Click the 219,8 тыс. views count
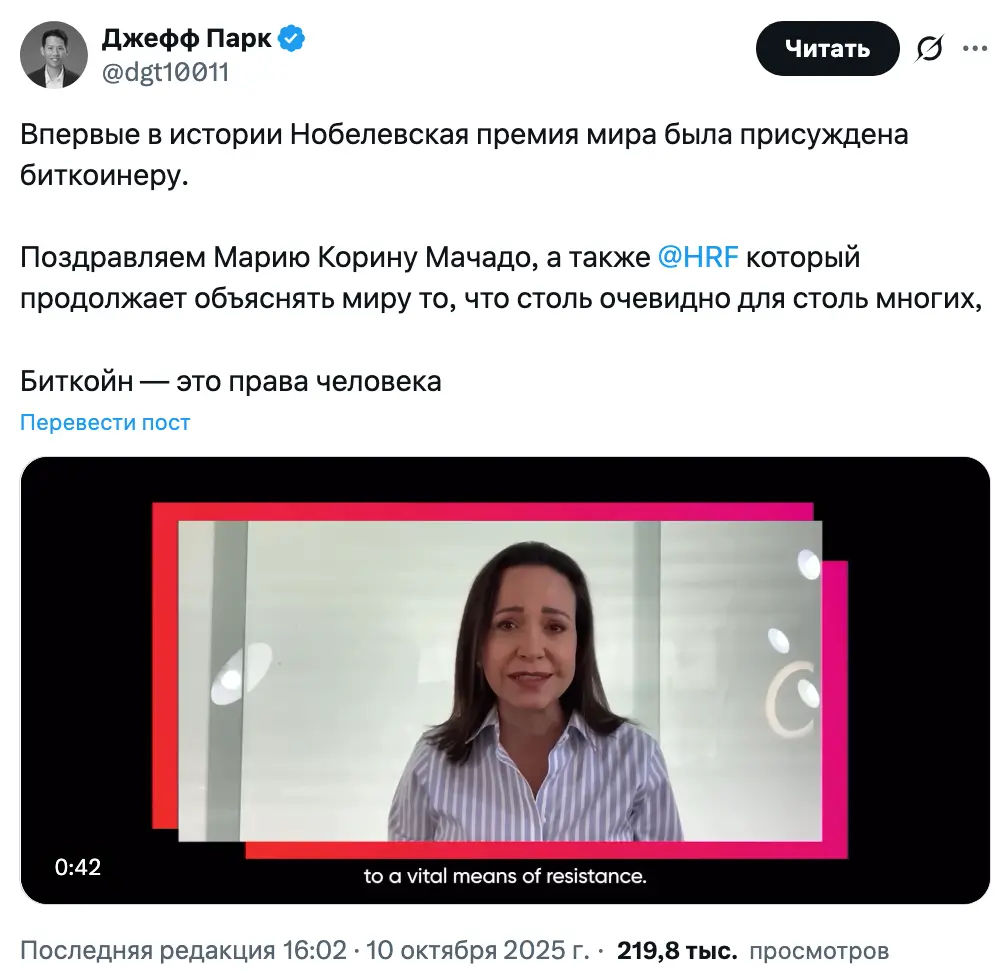The image size is (1008, 978). point(677,950)
